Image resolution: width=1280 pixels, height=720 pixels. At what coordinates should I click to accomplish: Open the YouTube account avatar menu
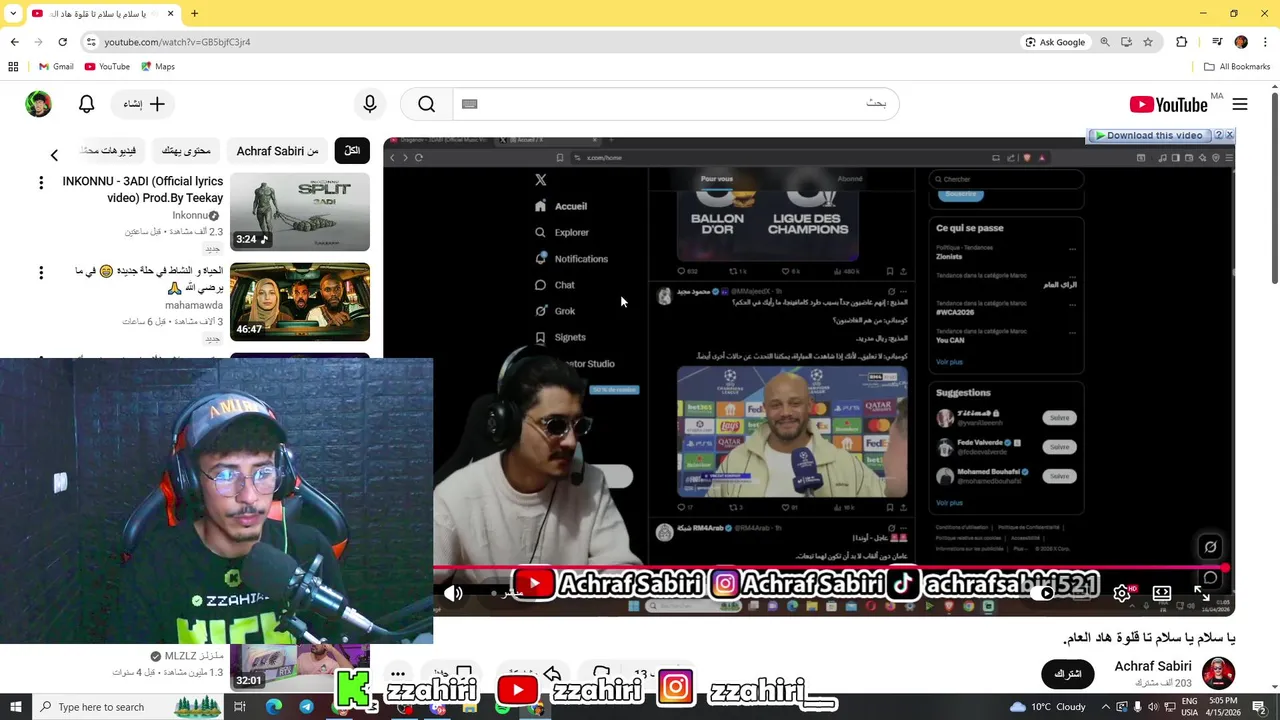coord(38,104)
